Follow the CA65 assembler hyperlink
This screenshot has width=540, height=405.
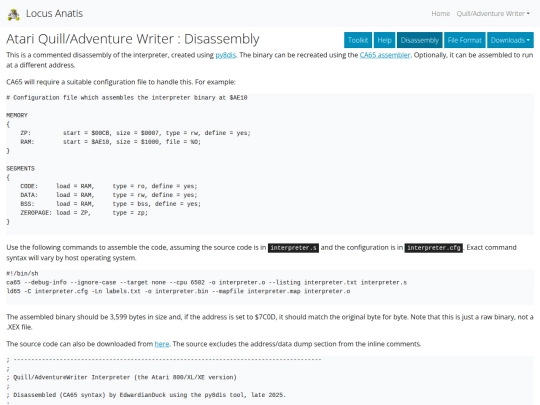(385, 55)
